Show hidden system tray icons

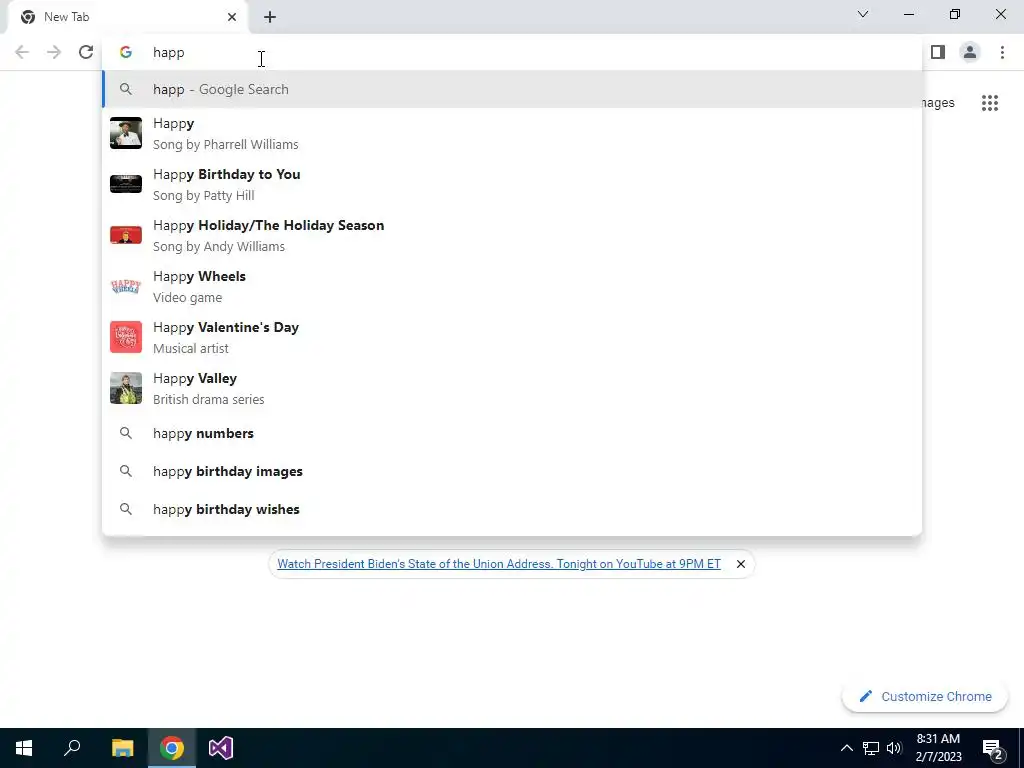pyautogui.click(x=846, y=748)
